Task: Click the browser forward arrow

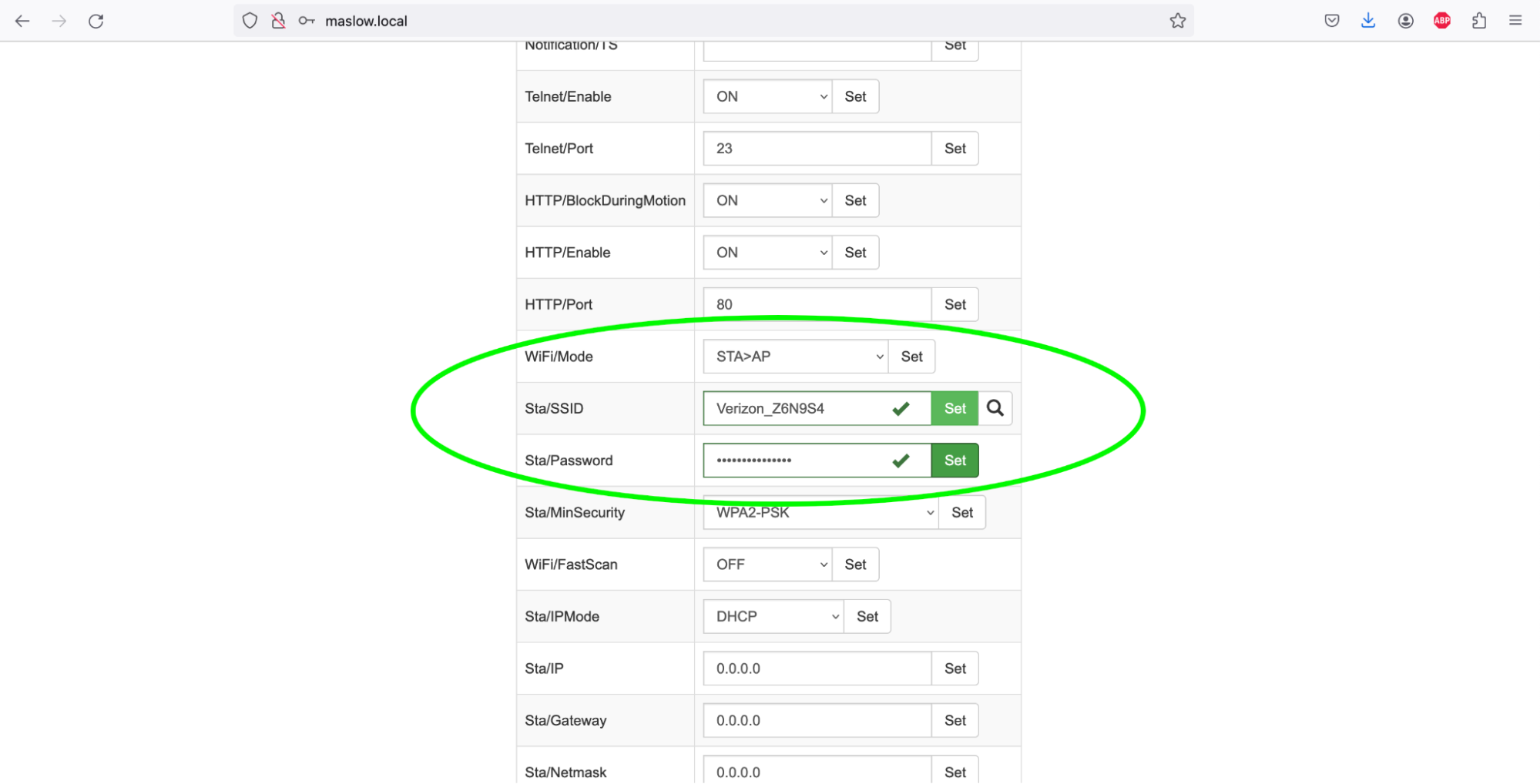Action: pos(59,21)
